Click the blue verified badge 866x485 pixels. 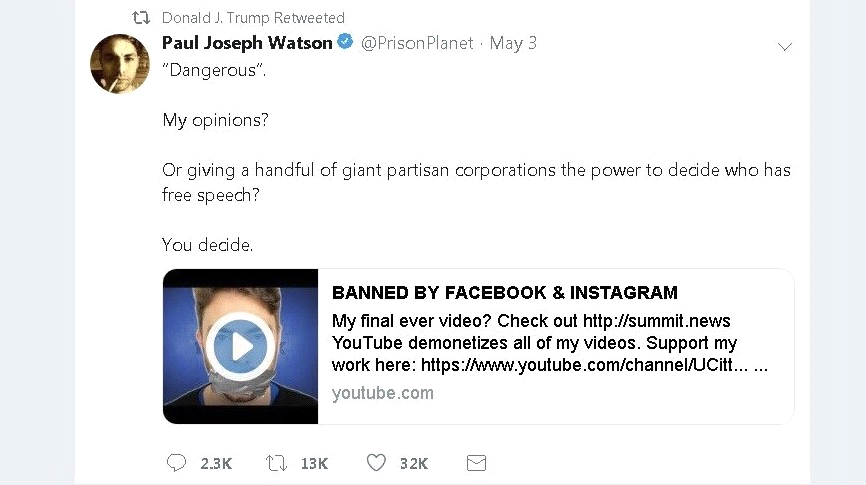[345, 41]
